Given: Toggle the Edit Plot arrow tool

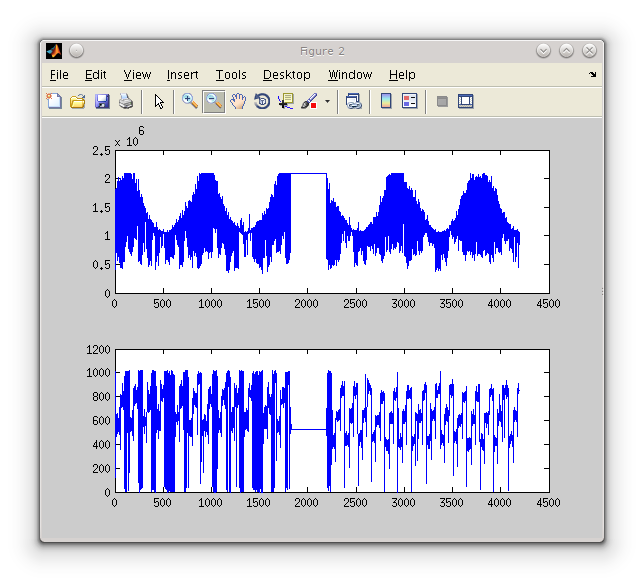Looking at the screenshot, I should click(x=159, y=101).
